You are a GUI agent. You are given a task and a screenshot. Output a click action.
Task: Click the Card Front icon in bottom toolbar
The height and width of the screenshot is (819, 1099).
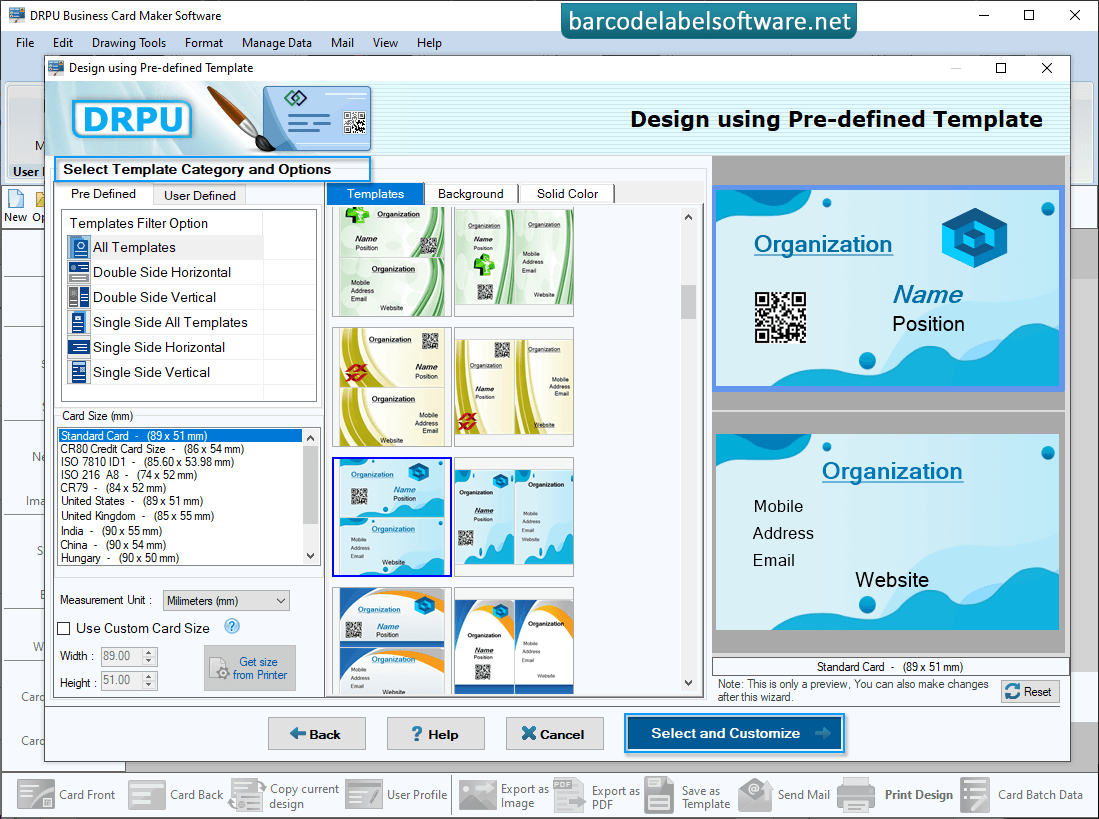tap(36, 795)
